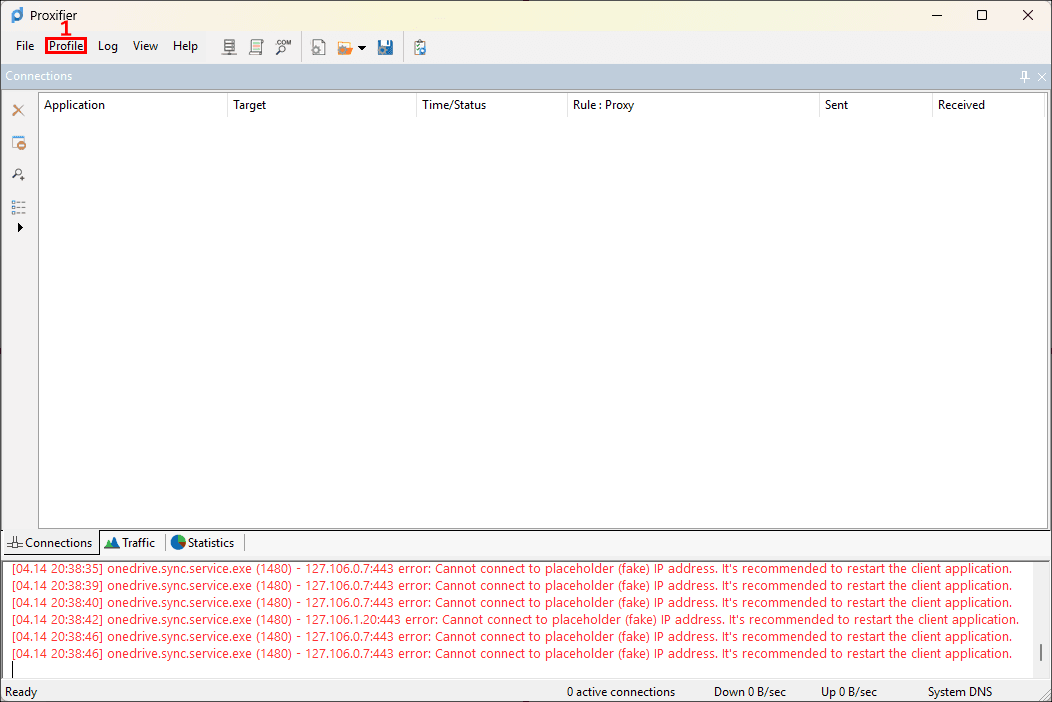Switch to the Connections tab
1052x702 pixels.
(50, 542)
